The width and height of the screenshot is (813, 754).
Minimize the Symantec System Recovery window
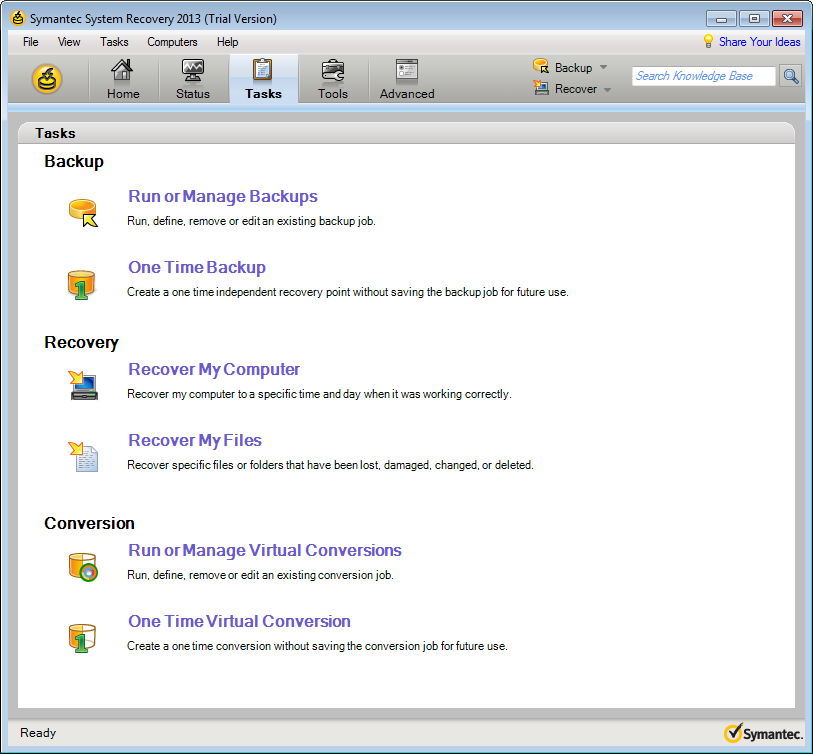coord(721,19)
